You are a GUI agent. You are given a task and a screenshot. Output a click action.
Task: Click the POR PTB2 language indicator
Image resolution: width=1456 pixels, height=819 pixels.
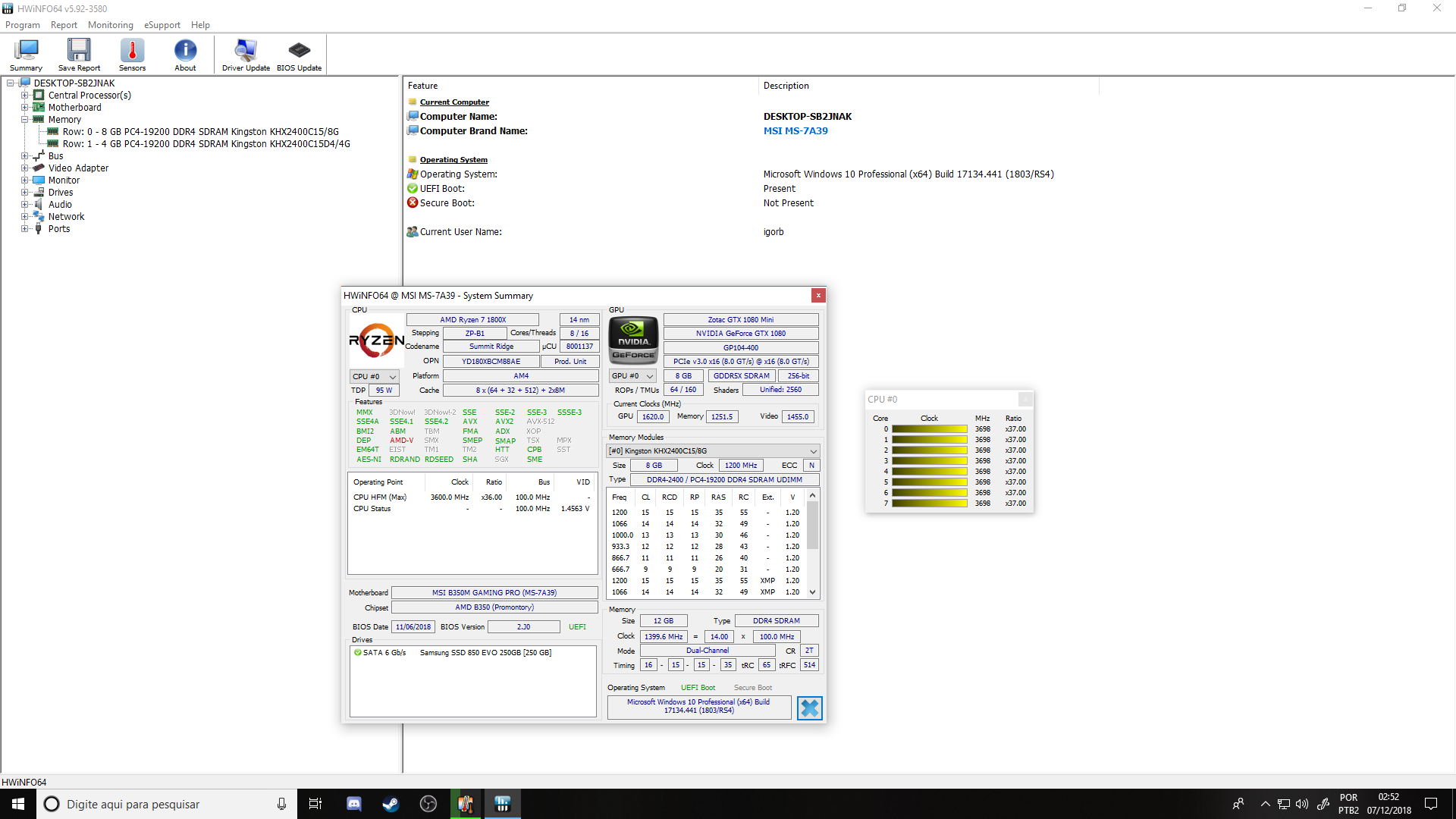(x=1348, y=804)
